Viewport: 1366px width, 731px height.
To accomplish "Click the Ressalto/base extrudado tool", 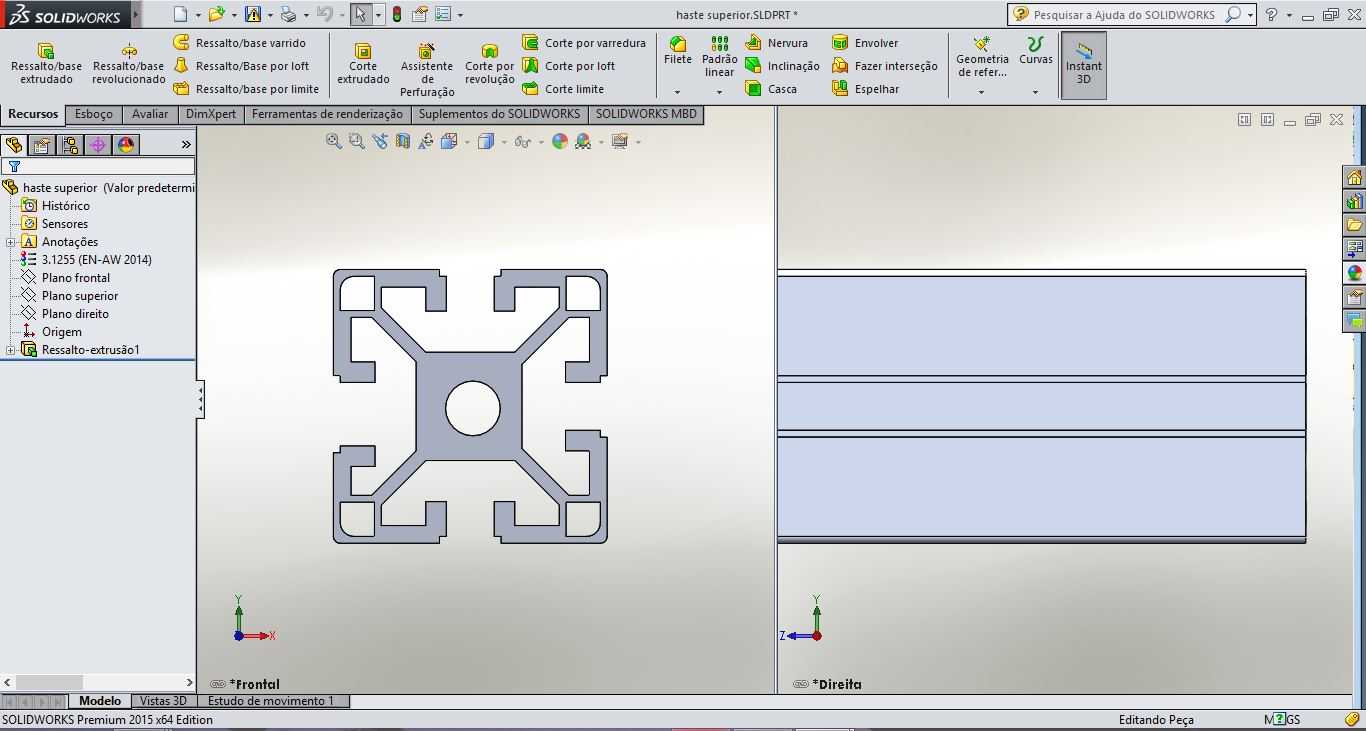I will [46, 64].
